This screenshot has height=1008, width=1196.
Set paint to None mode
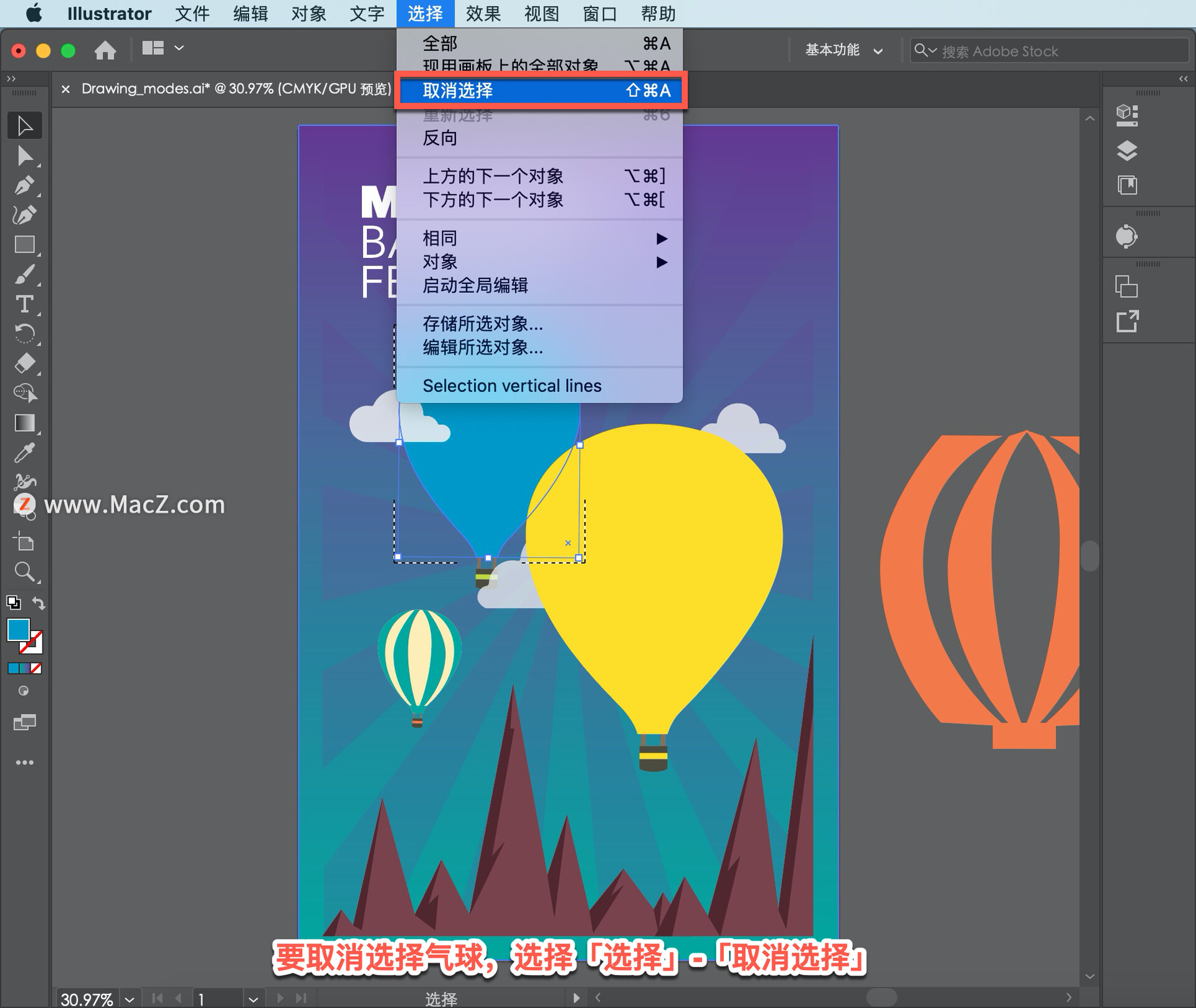pos(37,668)
